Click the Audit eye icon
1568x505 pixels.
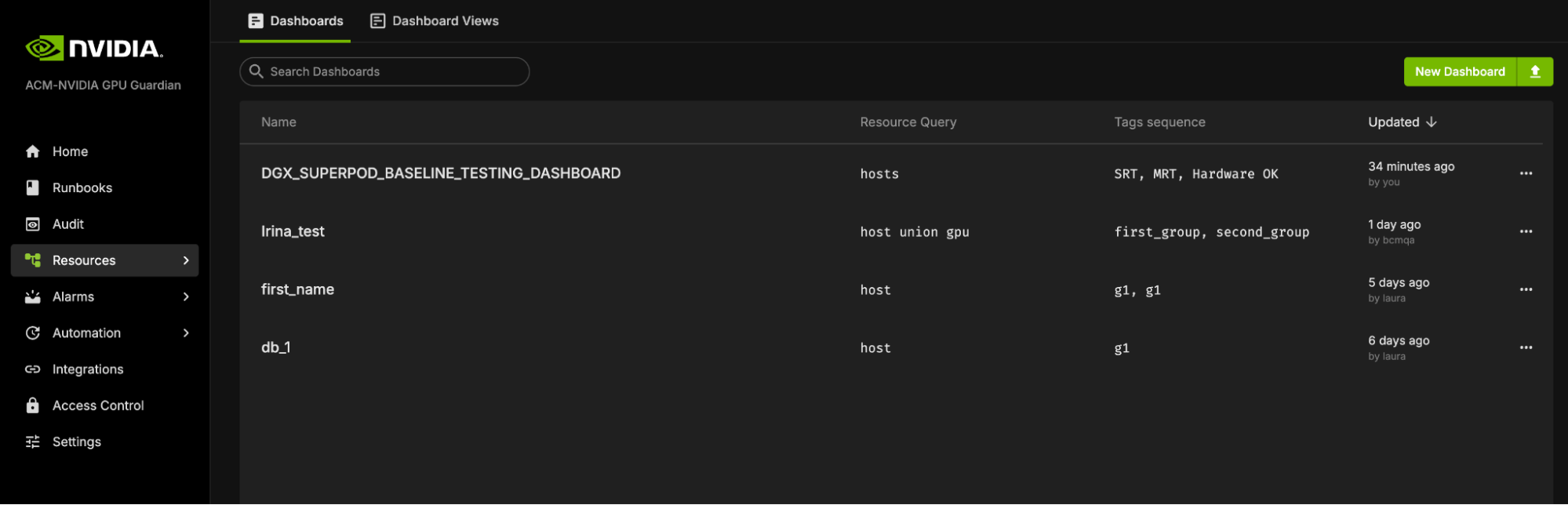33,224
